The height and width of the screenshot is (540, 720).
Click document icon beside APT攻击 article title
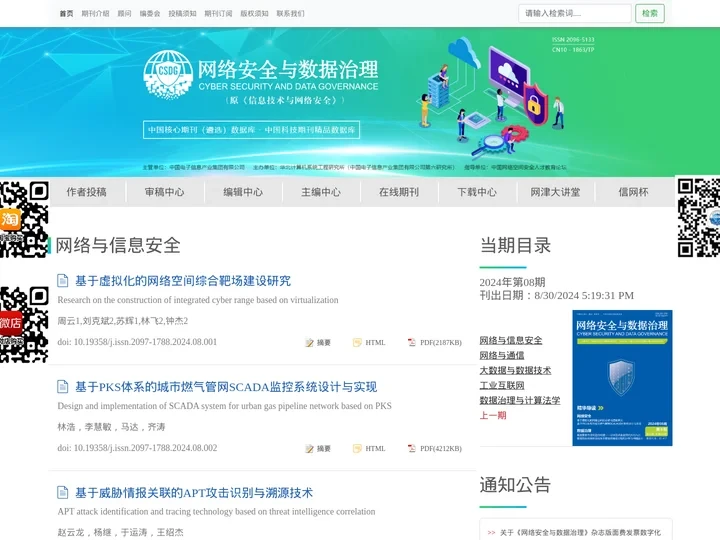coord(63,493)
